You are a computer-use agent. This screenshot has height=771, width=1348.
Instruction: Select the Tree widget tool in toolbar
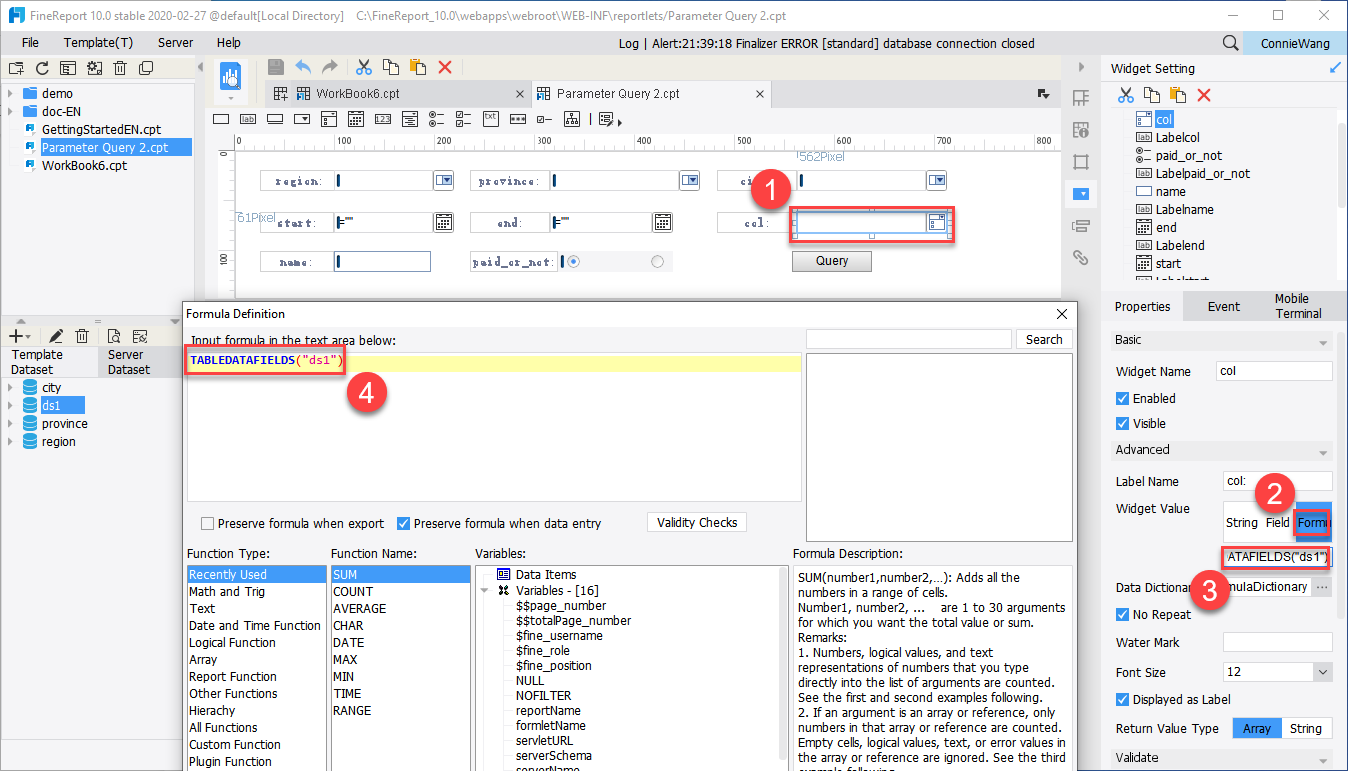pyautogui.click(x=573, y=118)
